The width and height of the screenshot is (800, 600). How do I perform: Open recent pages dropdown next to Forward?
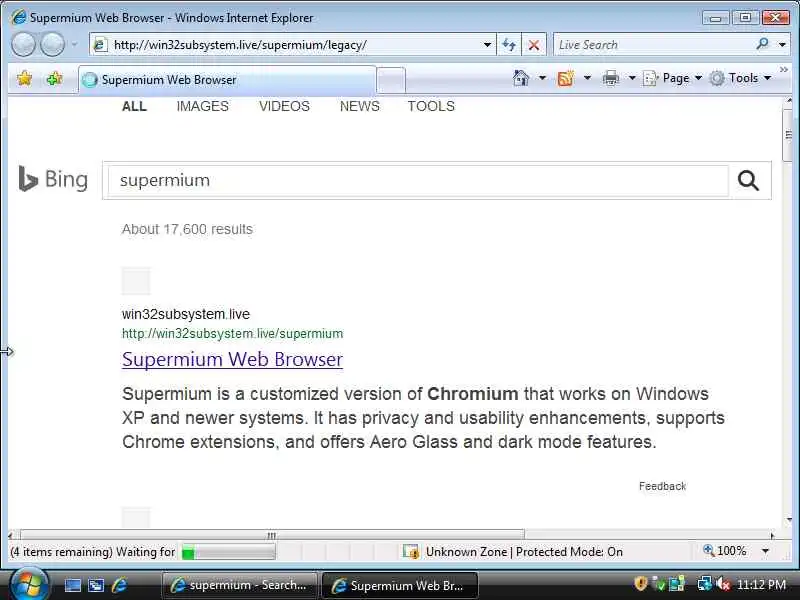(x=74, y=44)
